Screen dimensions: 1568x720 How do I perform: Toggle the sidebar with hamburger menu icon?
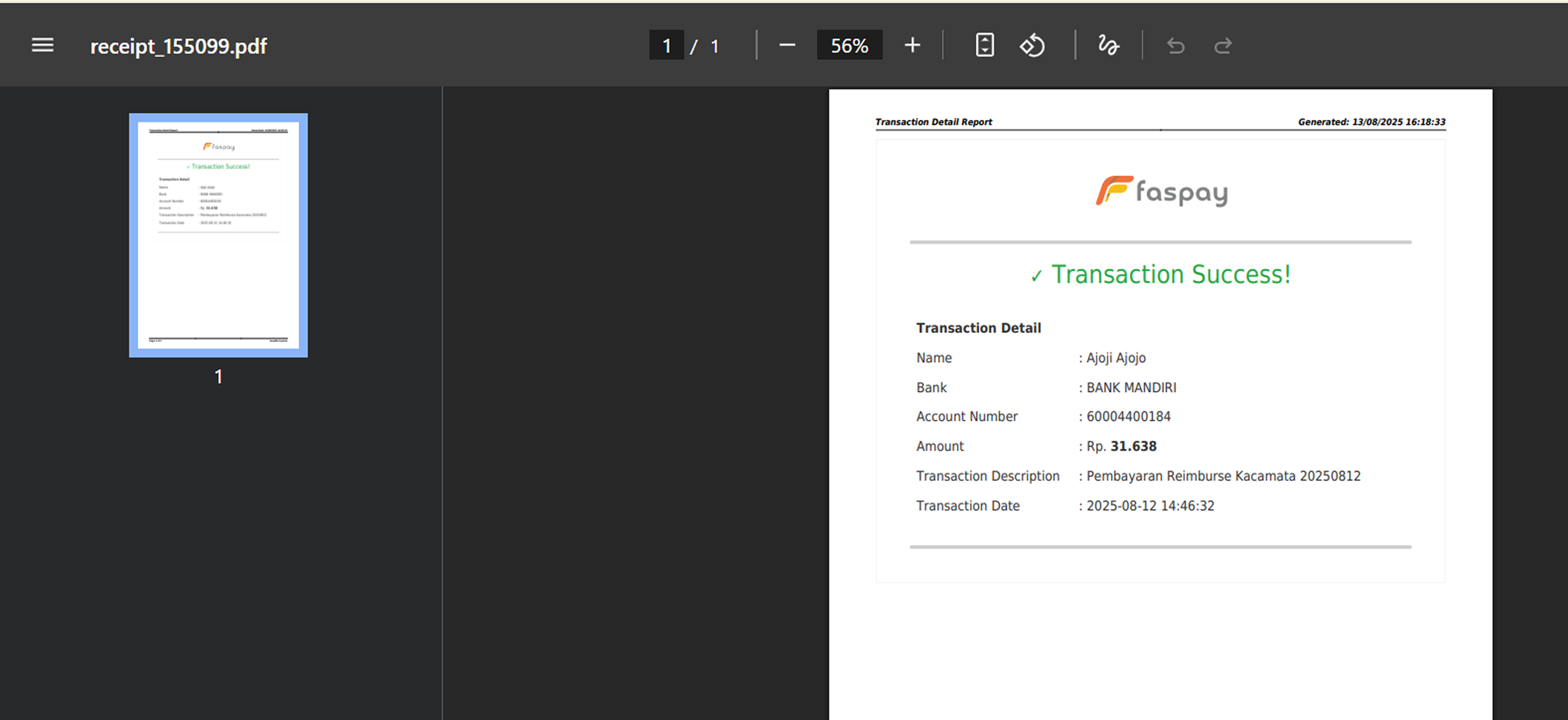43,46
